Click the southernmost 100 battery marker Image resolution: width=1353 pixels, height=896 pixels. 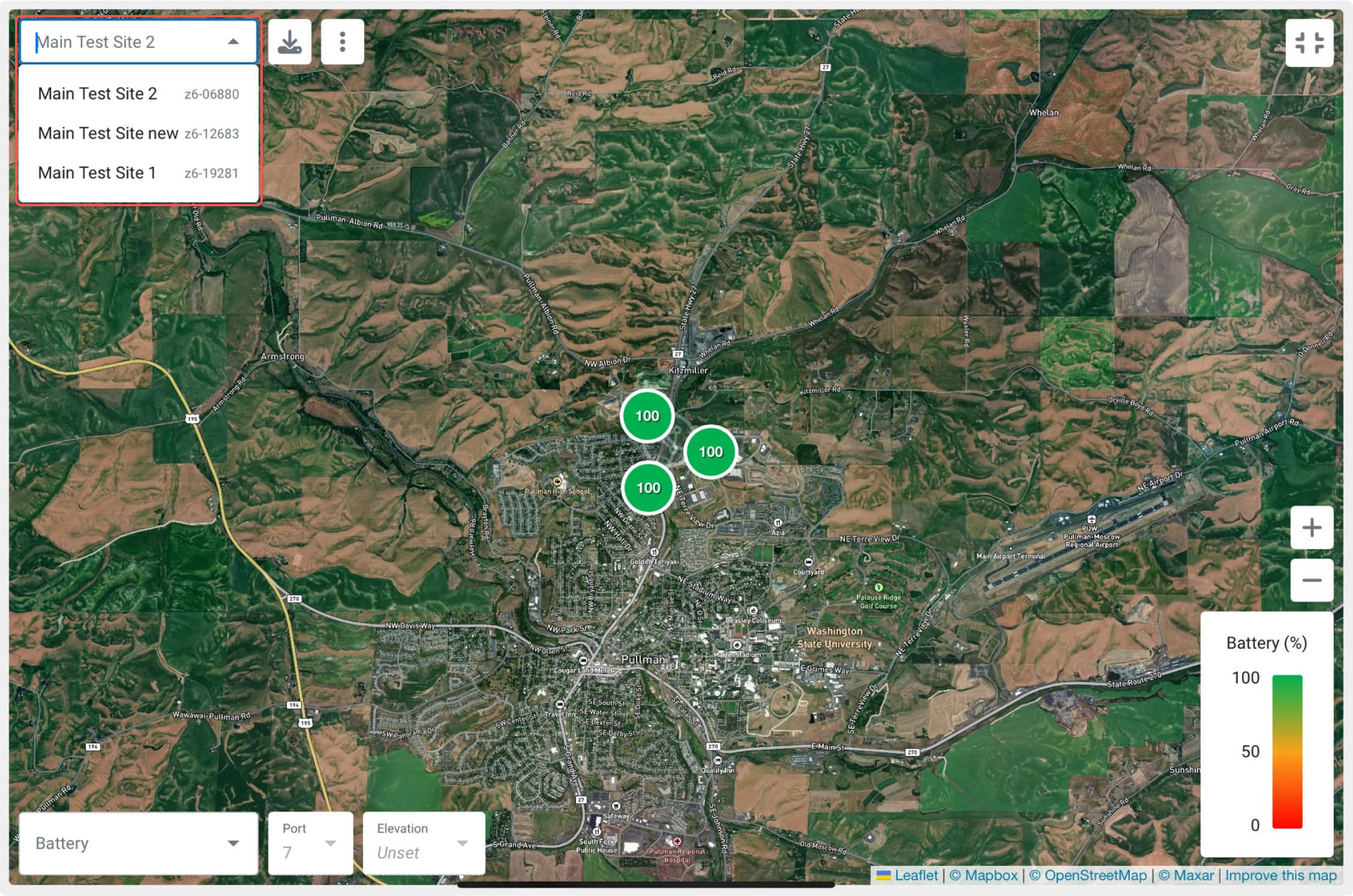click(648, 488)
